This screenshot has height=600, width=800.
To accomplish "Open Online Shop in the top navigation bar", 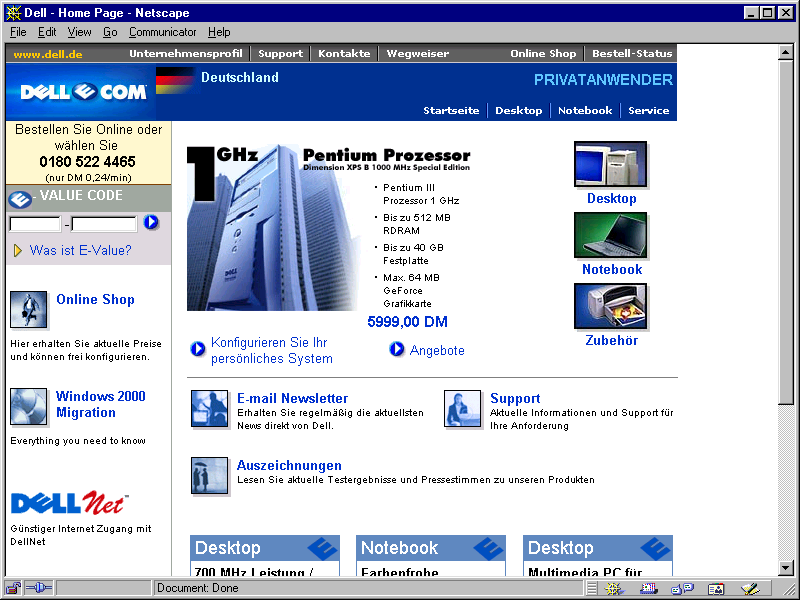I will tap(543, 54).
